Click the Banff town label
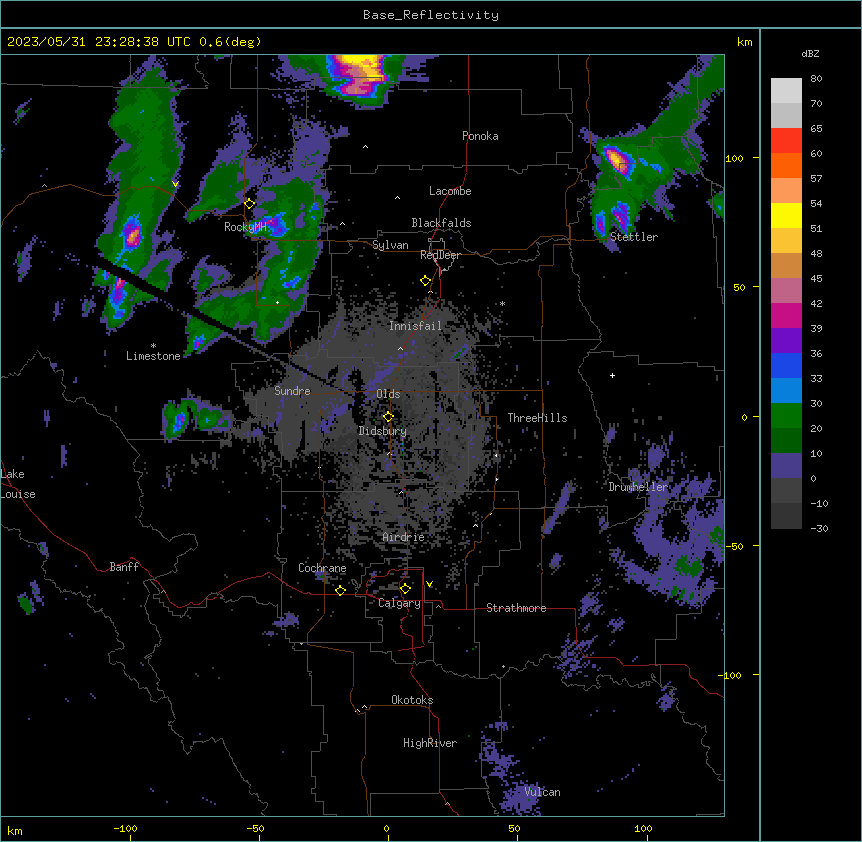The image size is (862, 842). [x=124, y=567]
